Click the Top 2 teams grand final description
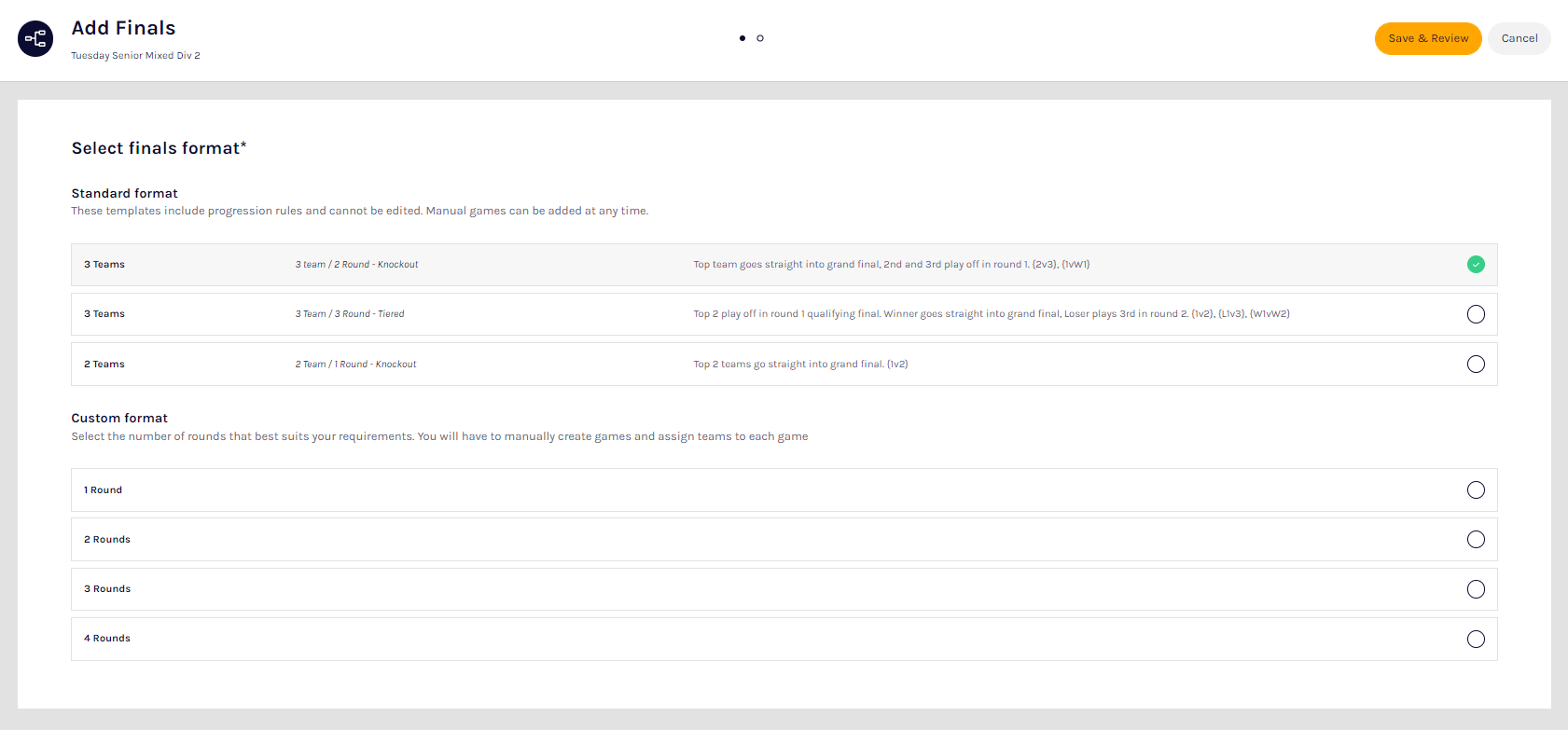Screen dimensions: 1568x730 (x=800, y=365)
